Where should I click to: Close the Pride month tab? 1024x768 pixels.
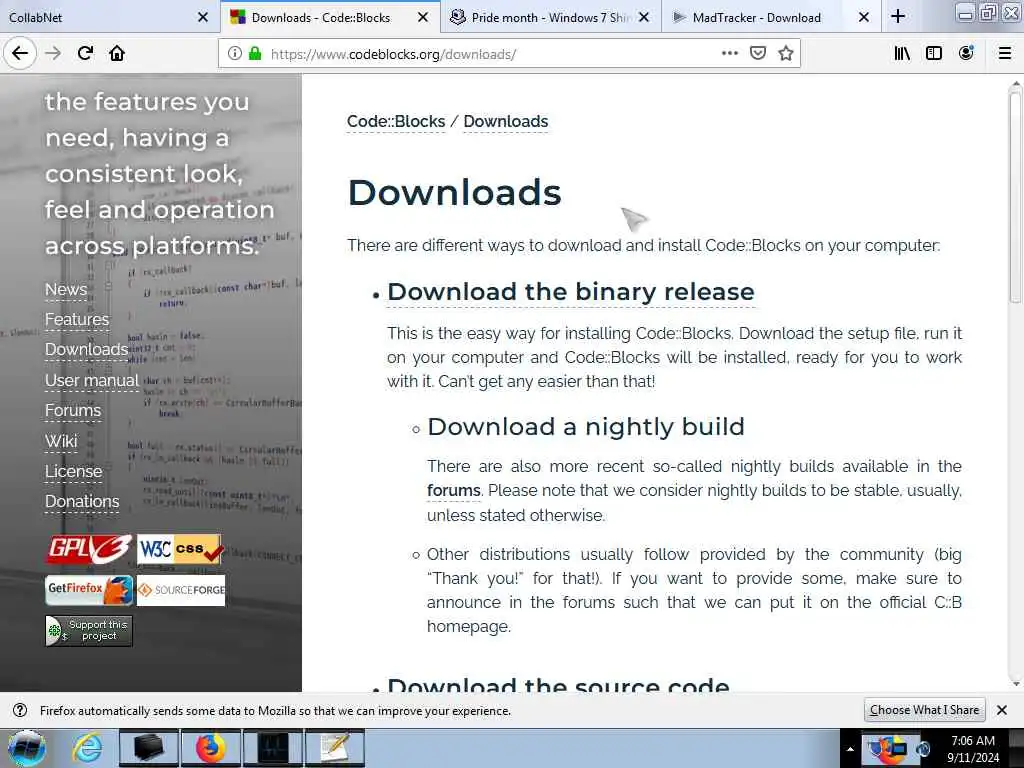[644, 17]
